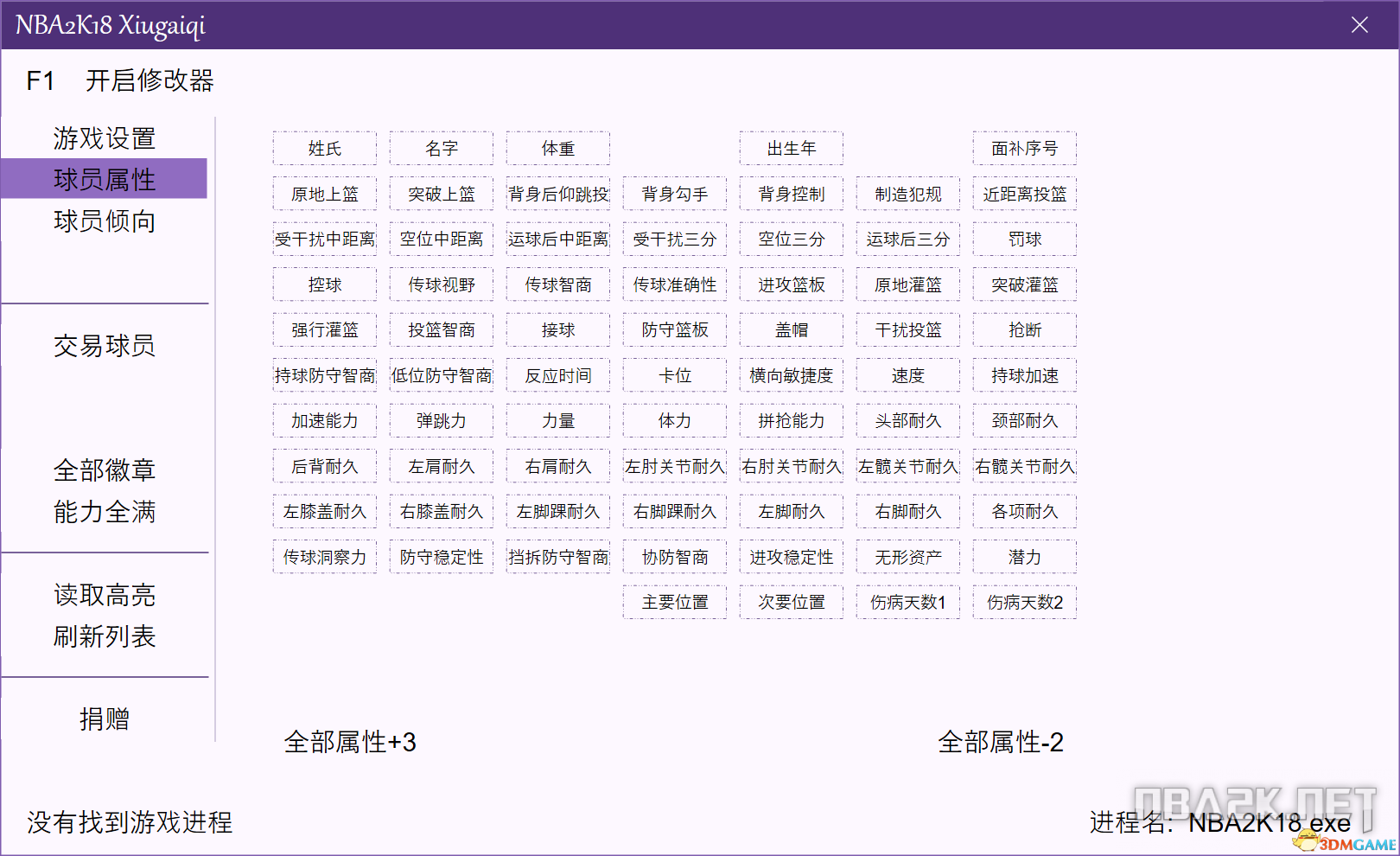Viewport: 1400px width, 856px height.
Task: Click the 背身后仰跳投 attribute box
Action: pyautogui.click(x=558, y=194)
